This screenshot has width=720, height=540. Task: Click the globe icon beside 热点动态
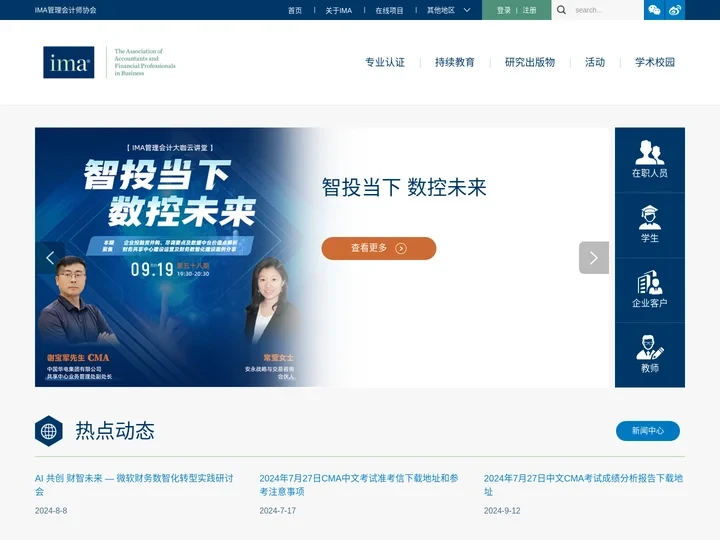coord(49,431)
